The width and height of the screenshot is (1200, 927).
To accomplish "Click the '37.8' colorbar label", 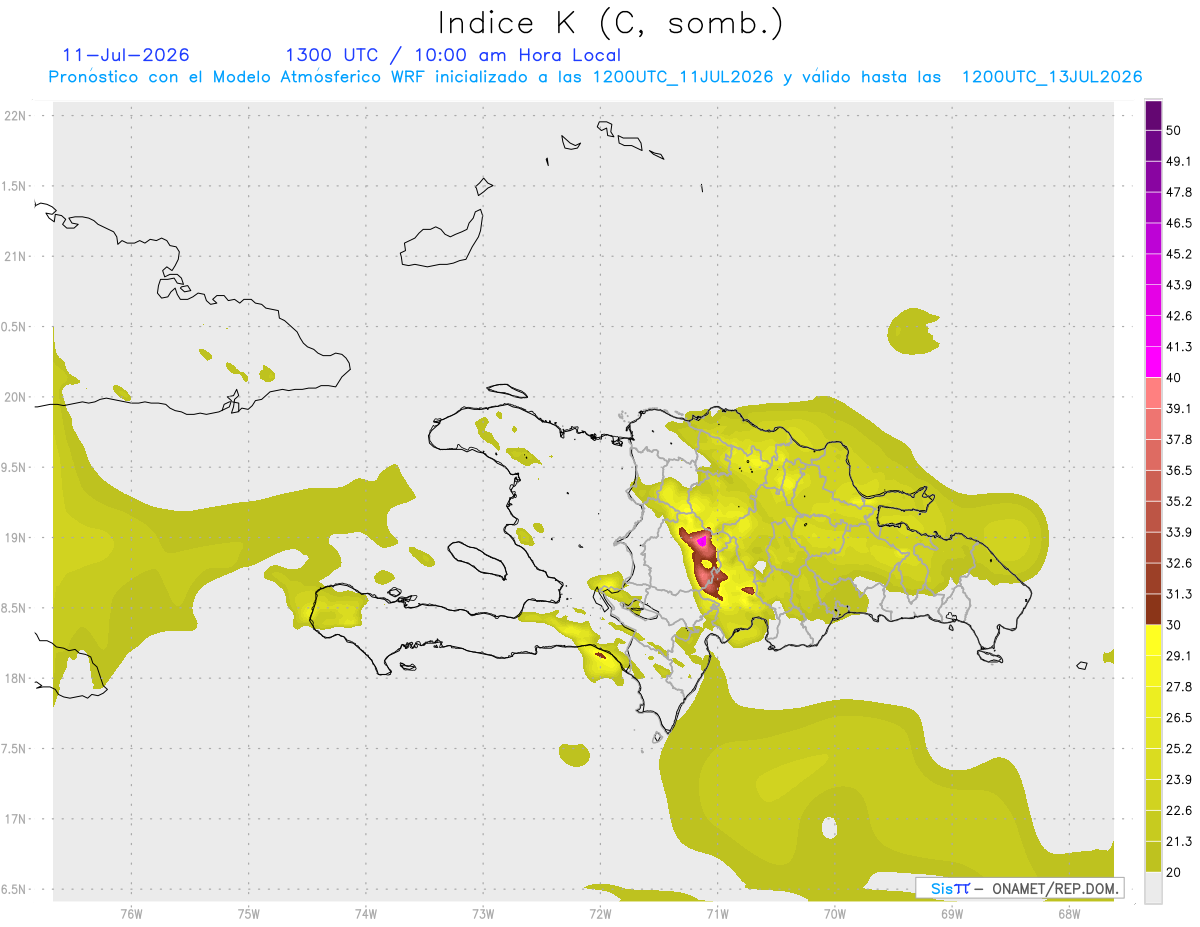I will point(1179,440).
